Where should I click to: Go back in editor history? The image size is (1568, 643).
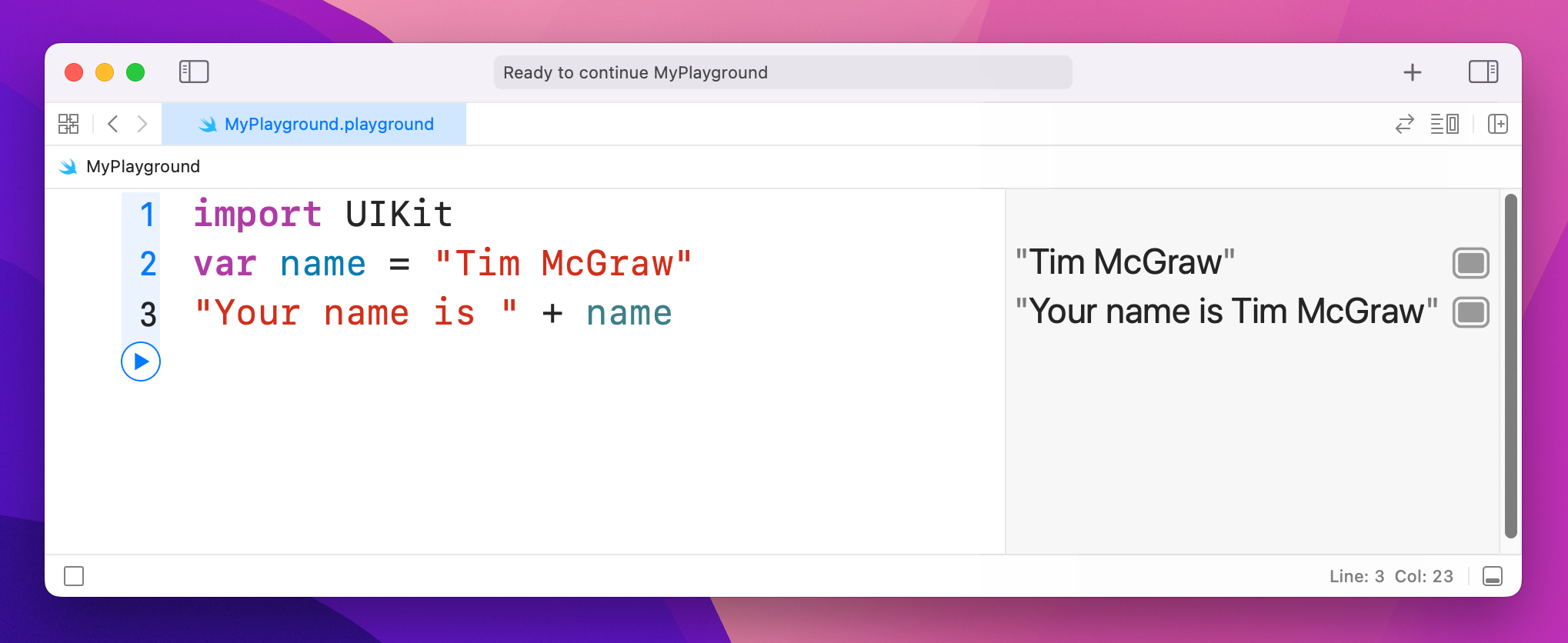coord(113,124)
